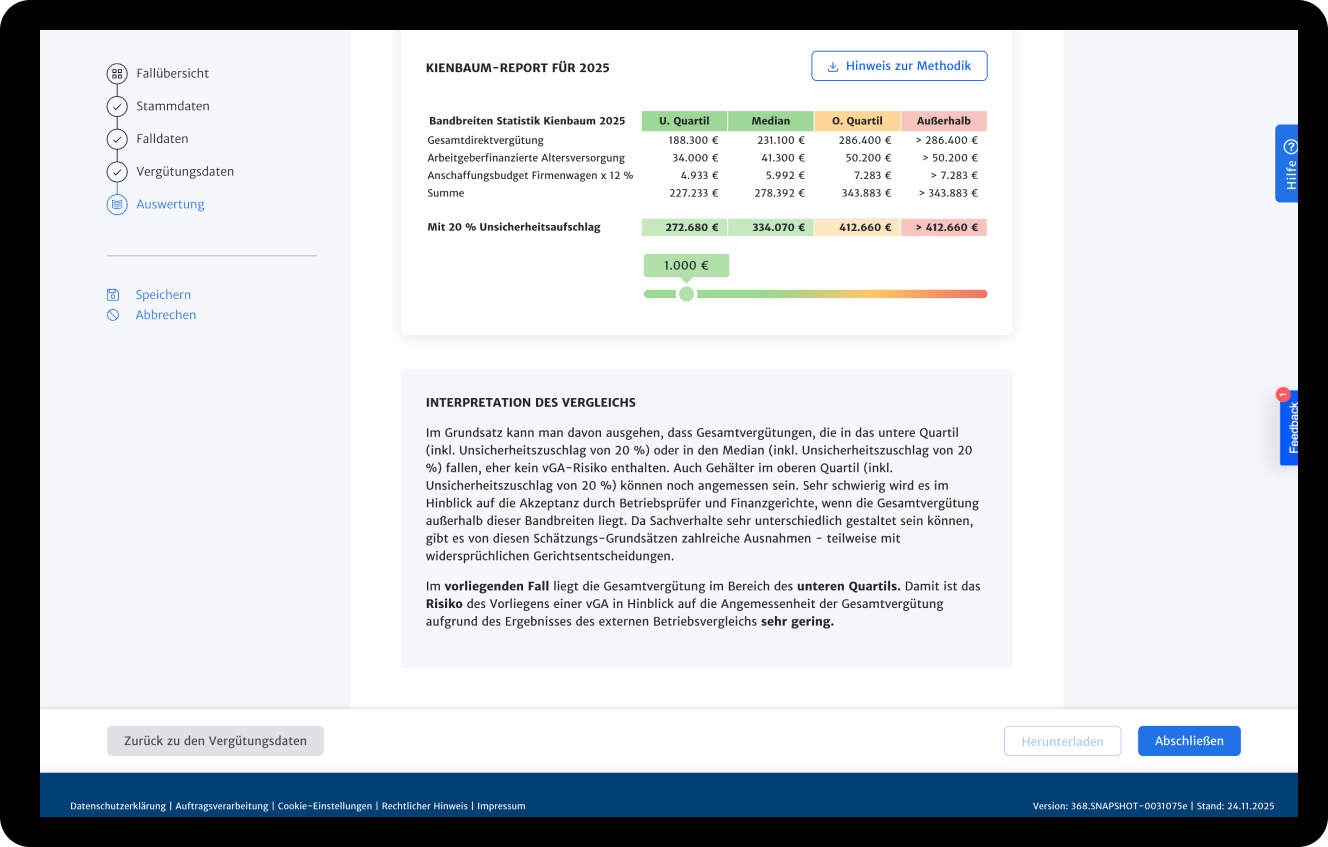1328x847 pixels.
Task: Click the Abschließen button
Action: coord(1189,741)
